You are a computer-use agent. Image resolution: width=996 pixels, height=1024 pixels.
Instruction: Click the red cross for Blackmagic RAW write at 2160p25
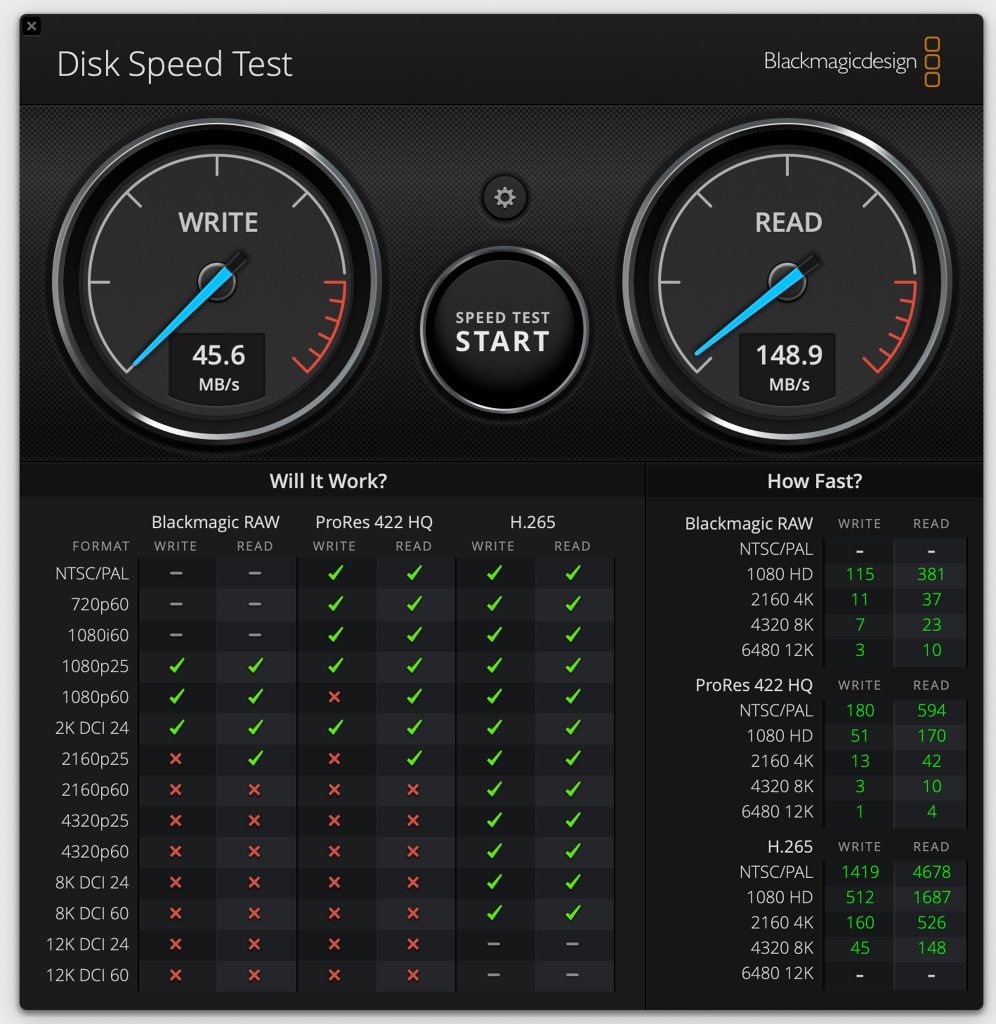176,759
